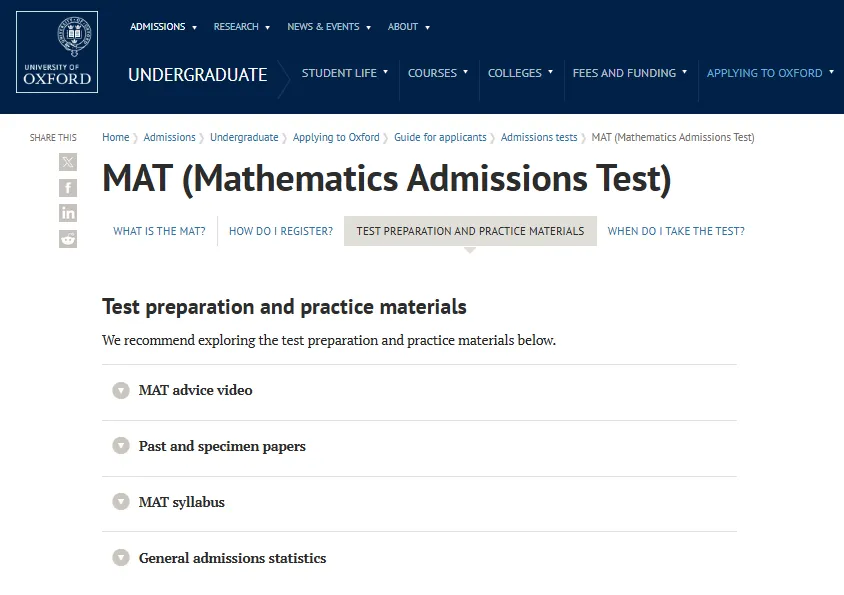844x595 pixels.
Task: Share page on Reddit
Action: pos(68,239)
